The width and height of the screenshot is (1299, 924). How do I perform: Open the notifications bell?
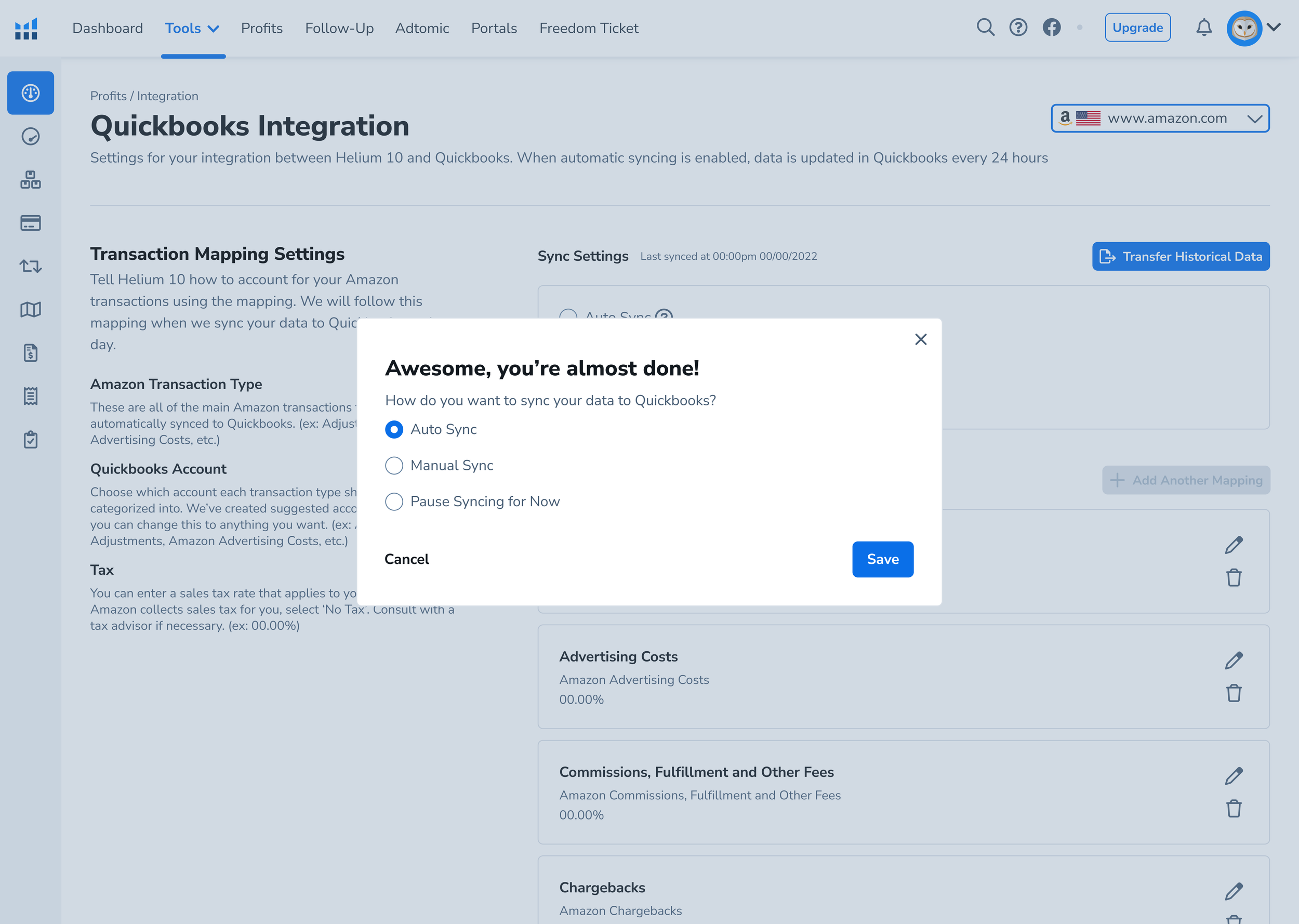(x=1203, y=28)
